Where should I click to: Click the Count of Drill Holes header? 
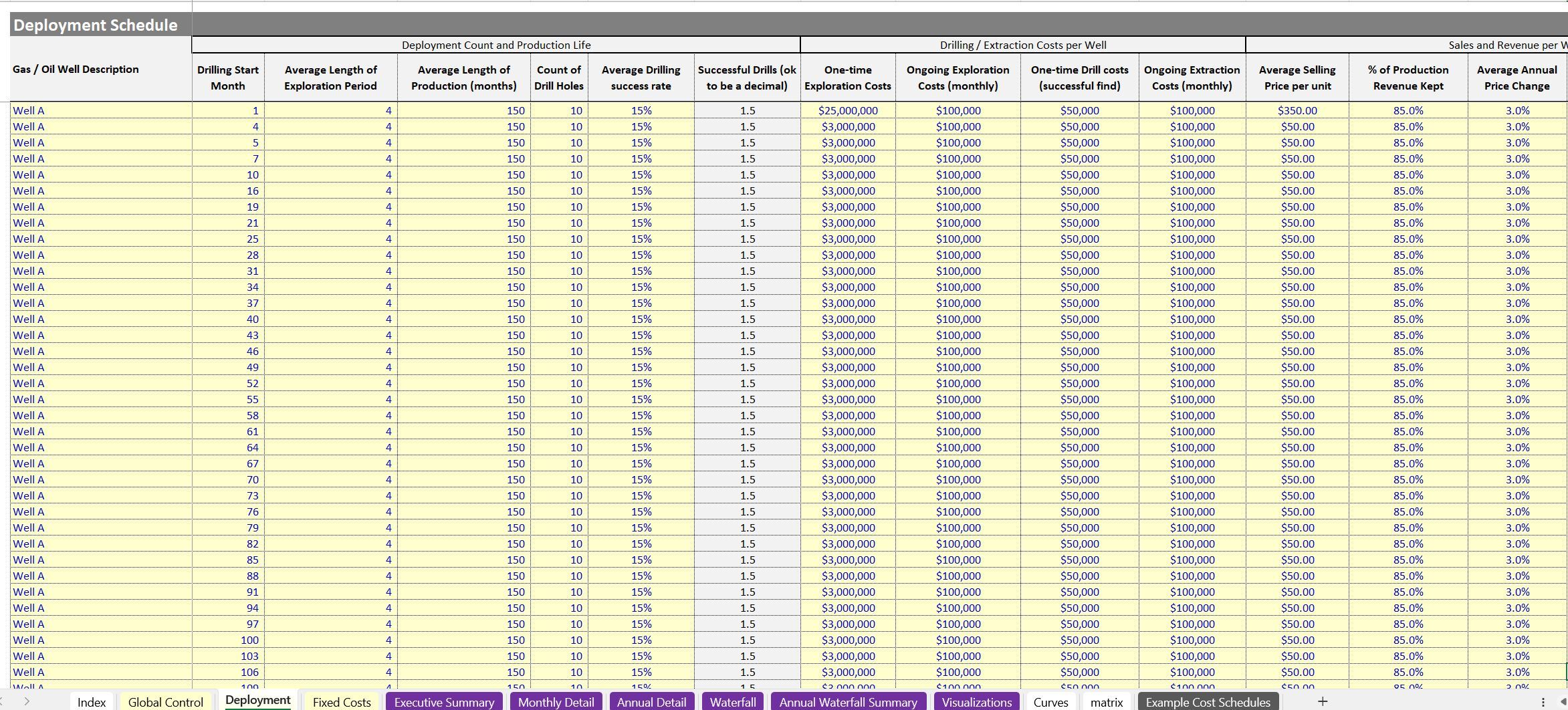point(559,78)
